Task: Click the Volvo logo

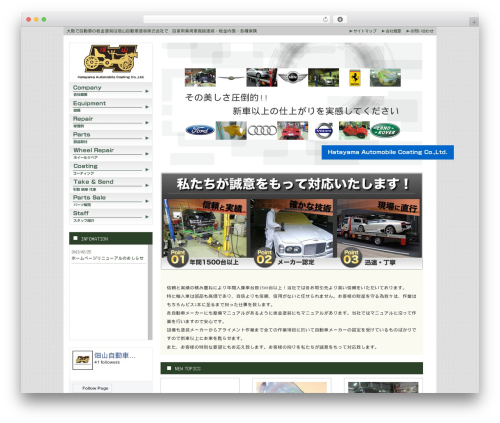Action: 324,130
